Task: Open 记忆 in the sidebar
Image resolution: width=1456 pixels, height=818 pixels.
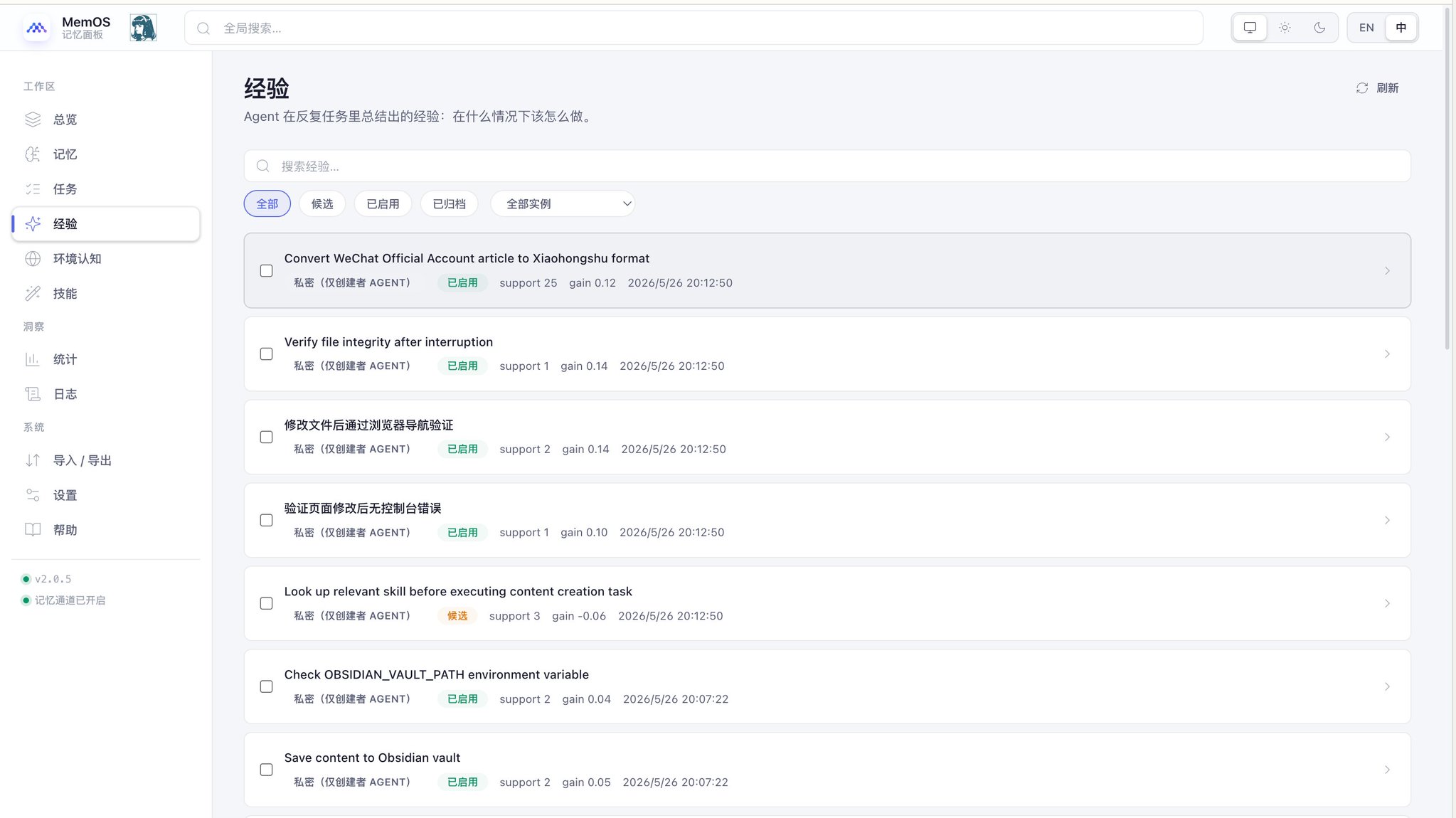Action: pyautogui.click(x=106, y=154)
